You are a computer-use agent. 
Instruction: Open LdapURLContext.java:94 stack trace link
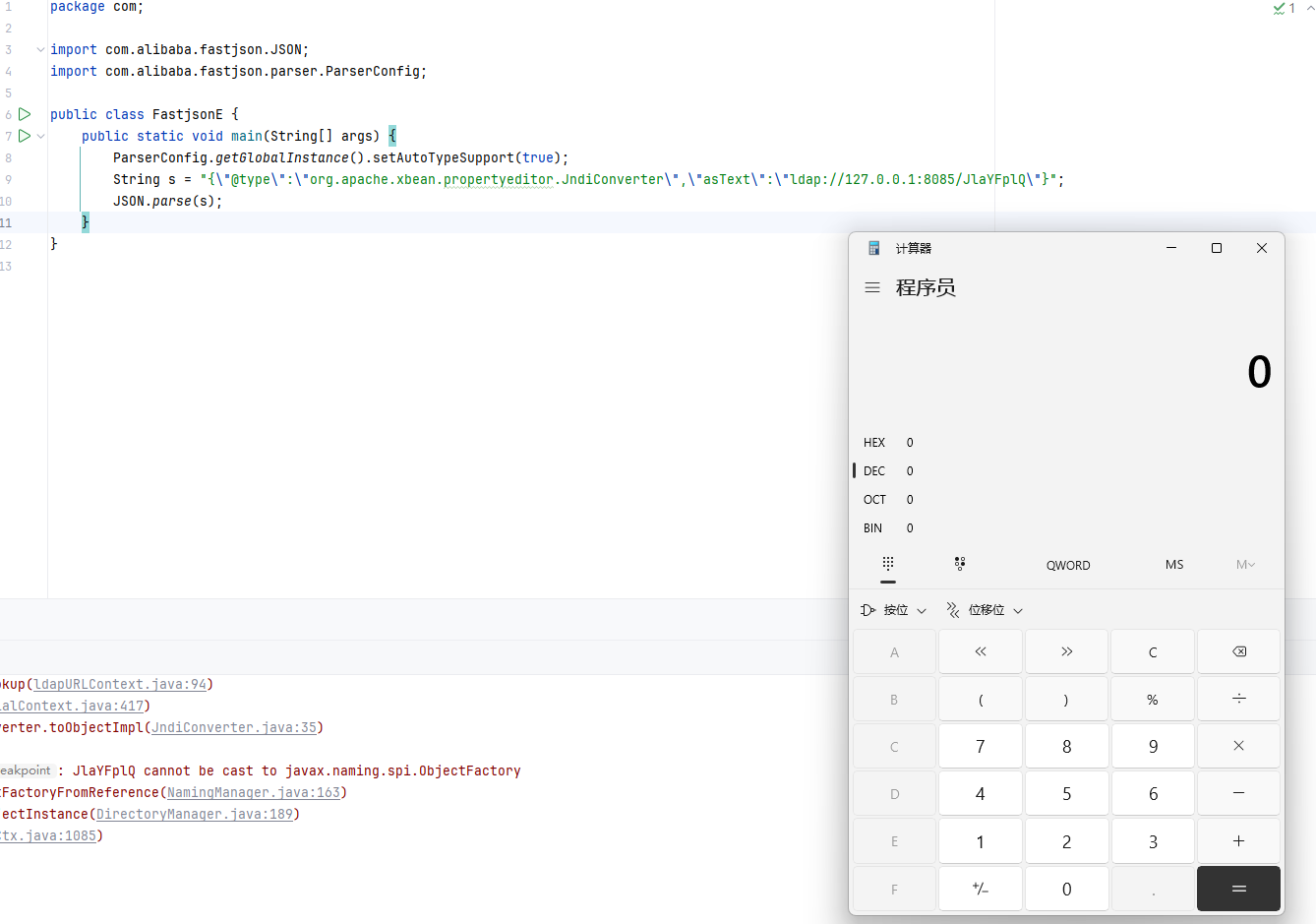click(120, 684)
